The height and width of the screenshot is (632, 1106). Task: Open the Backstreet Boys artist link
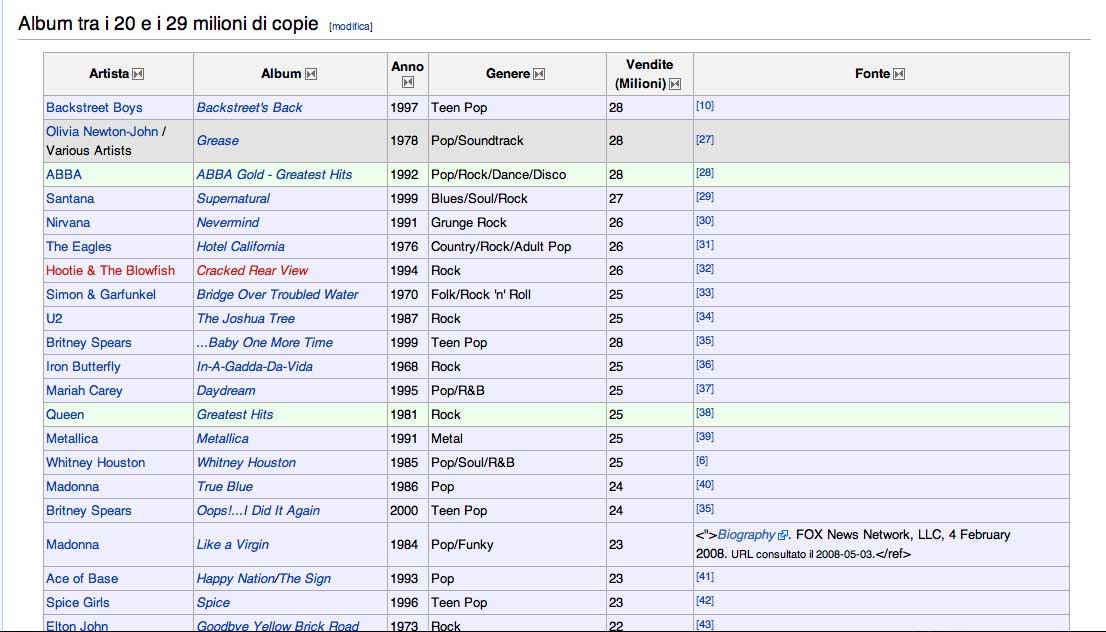tap(94, 107)
